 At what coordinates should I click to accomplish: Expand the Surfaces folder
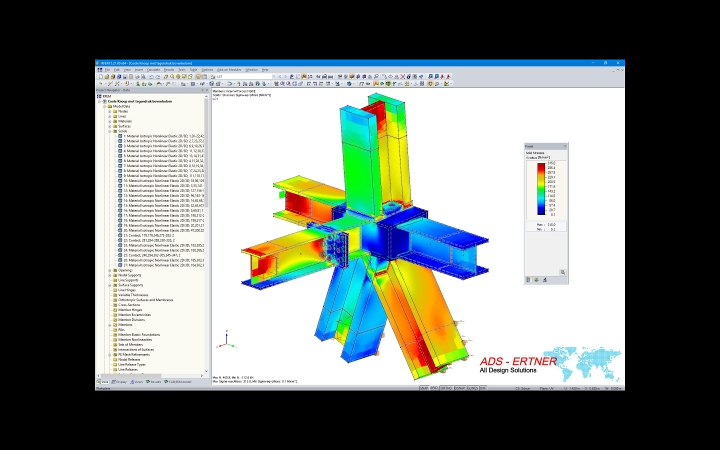click(x=110, y=126)
